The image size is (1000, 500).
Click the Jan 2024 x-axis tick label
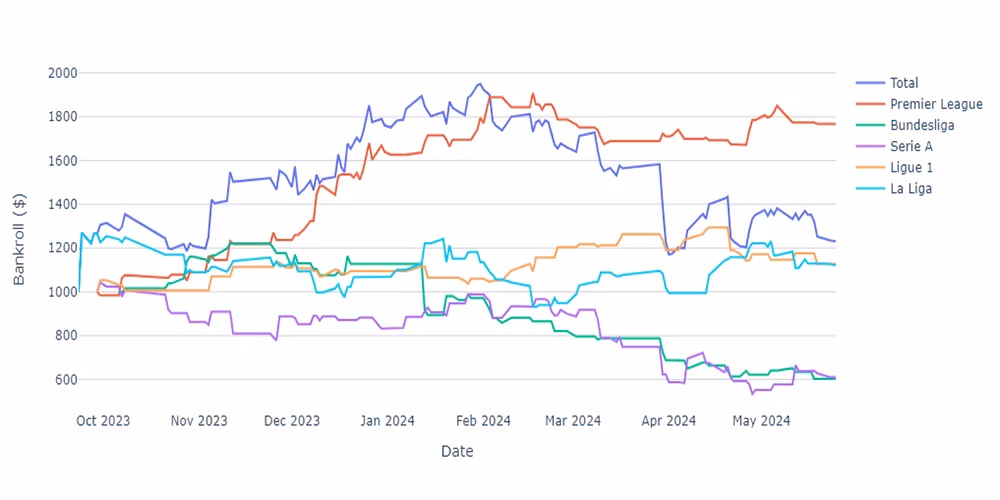386,421
